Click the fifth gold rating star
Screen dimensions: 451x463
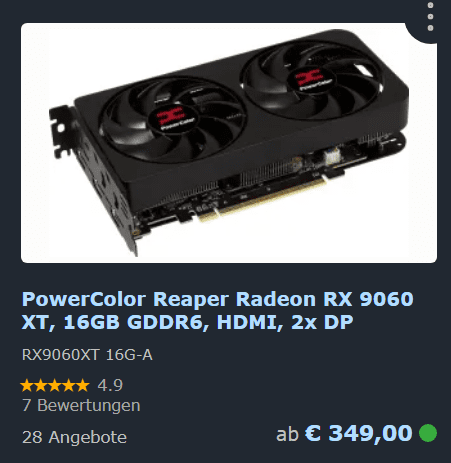[x=83, y=385]
